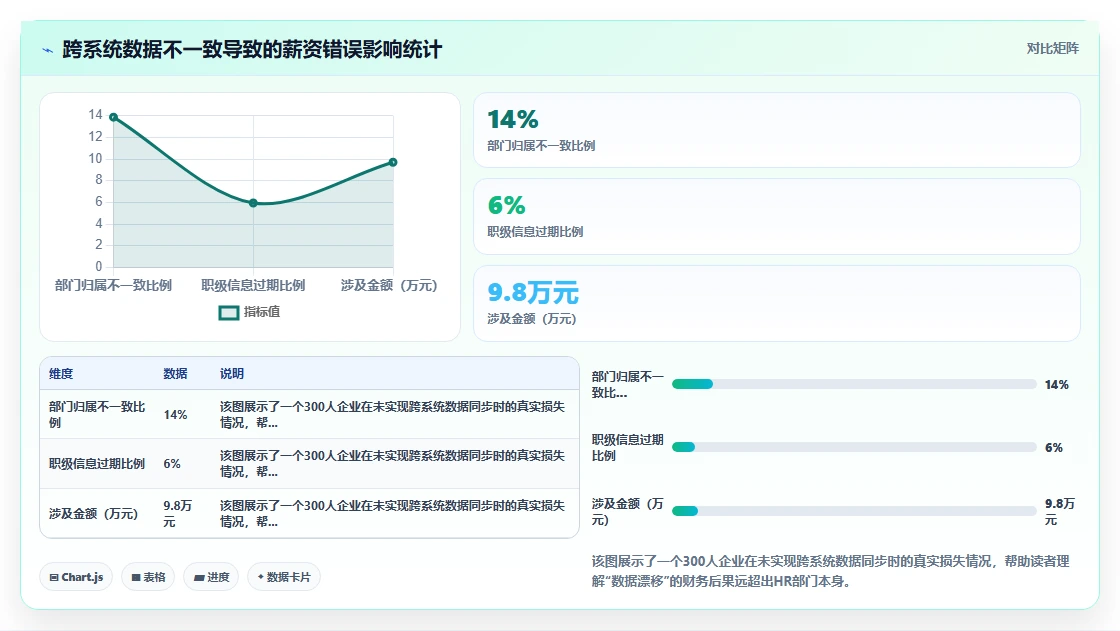1120x631 pixels.
Task: Click the chart axis label 职级信息过期比例
Action: tap(253, 286)
